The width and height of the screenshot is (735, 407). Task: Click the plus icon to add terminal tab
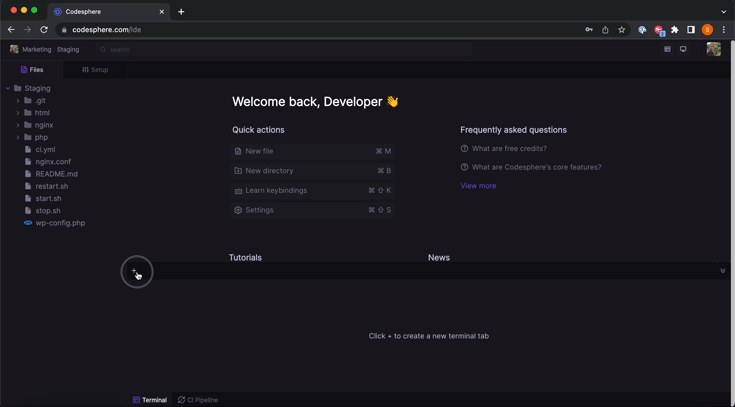point(135,271)
